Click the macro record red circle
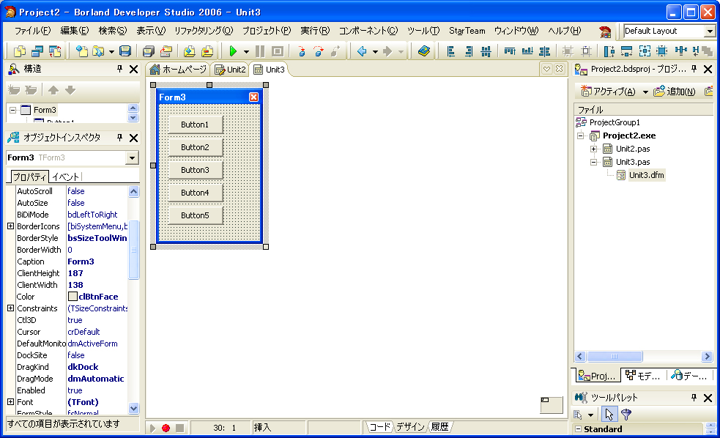This screenshot has width=720, height=438. pyautogui.click(x=166, y=428)
